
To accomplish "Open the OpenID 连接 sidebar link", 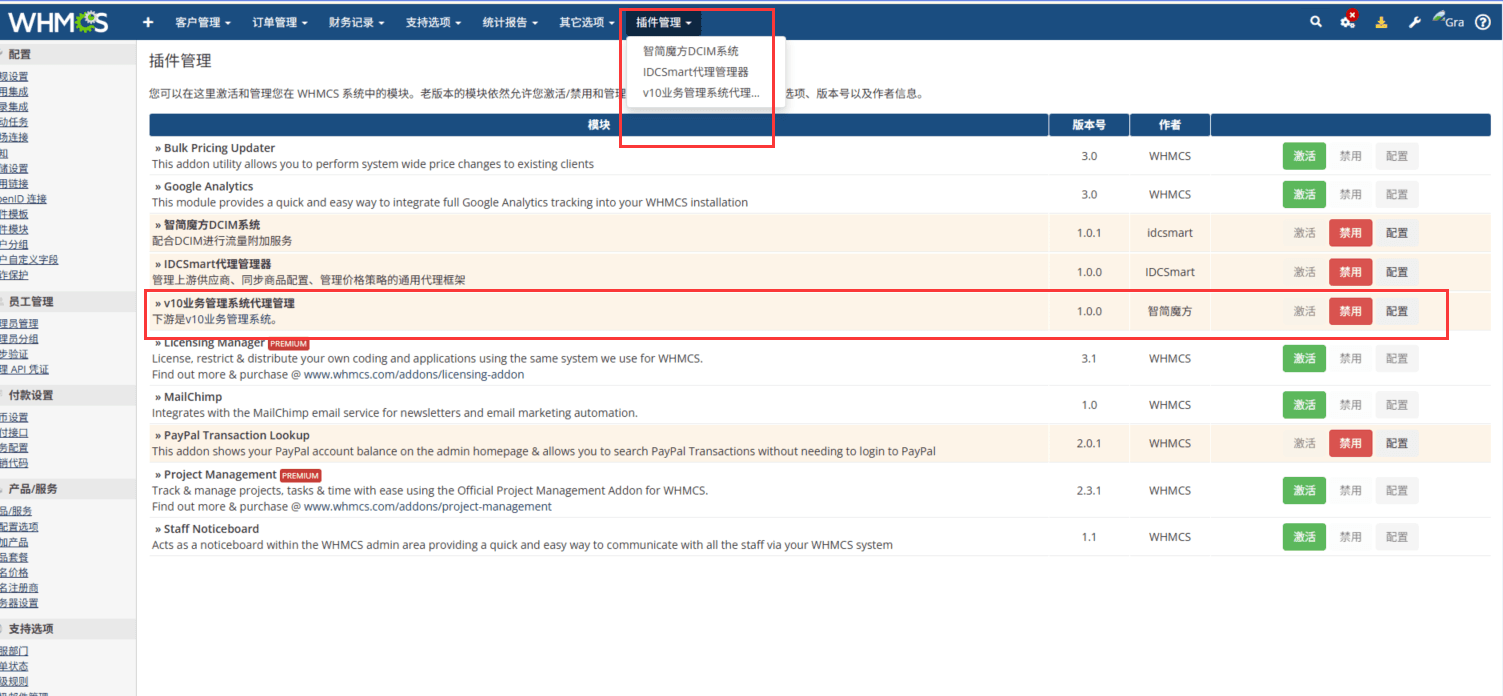I will point(23,199).
